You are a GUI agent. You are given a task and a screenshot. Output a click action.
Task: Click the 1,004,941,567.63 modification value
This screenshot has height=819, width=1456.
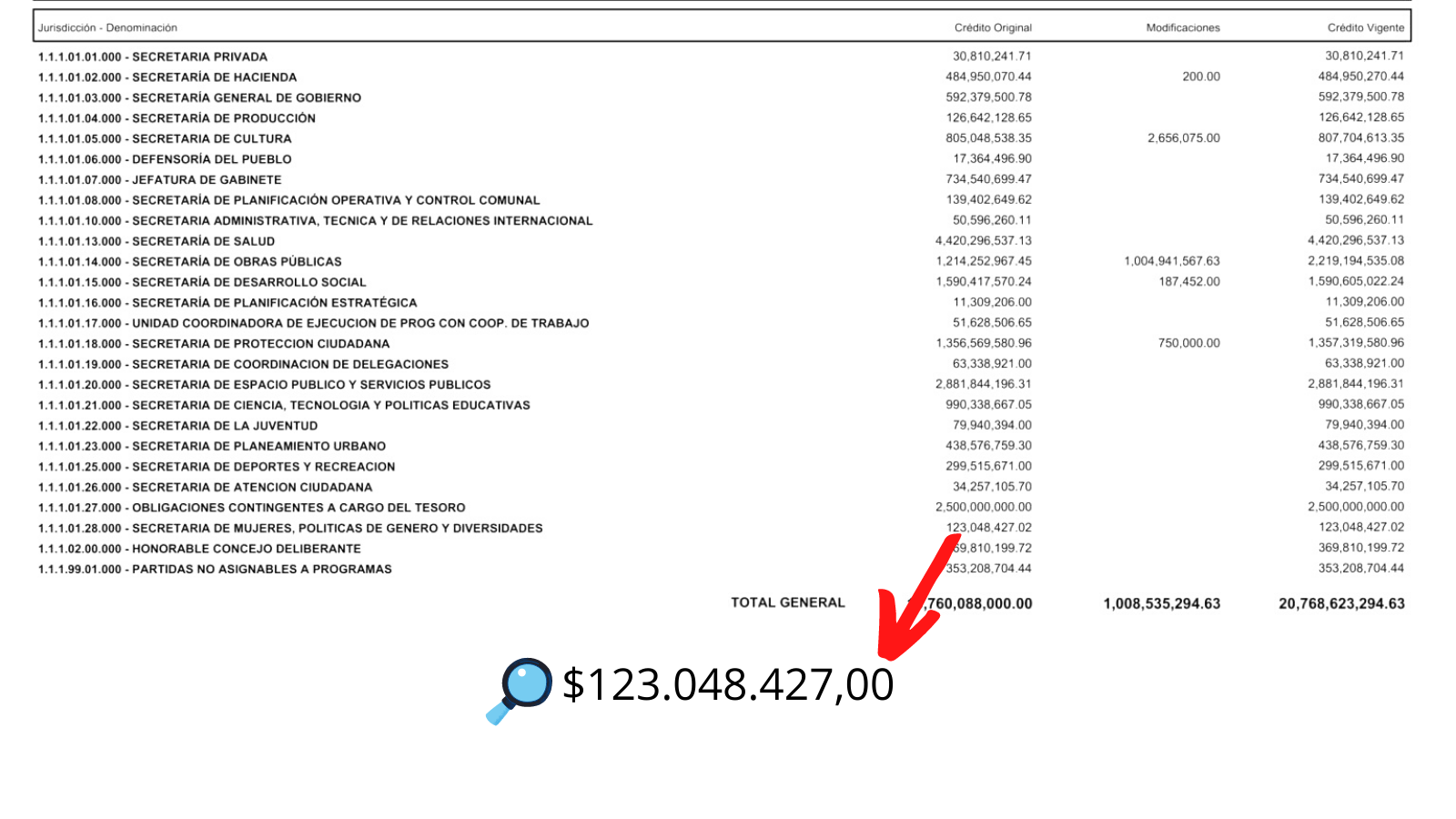coord(1171,261)
